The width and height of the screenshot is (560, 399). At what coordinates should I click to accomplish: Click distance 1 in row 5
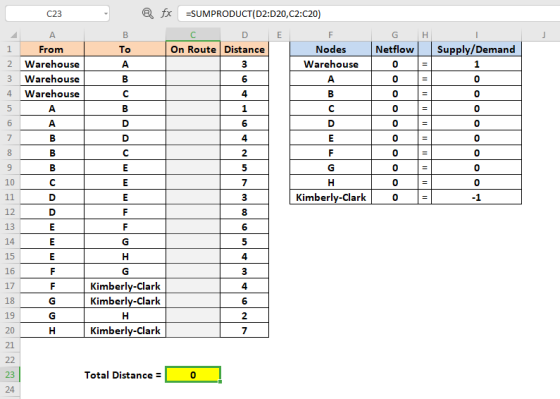point(244,109)
